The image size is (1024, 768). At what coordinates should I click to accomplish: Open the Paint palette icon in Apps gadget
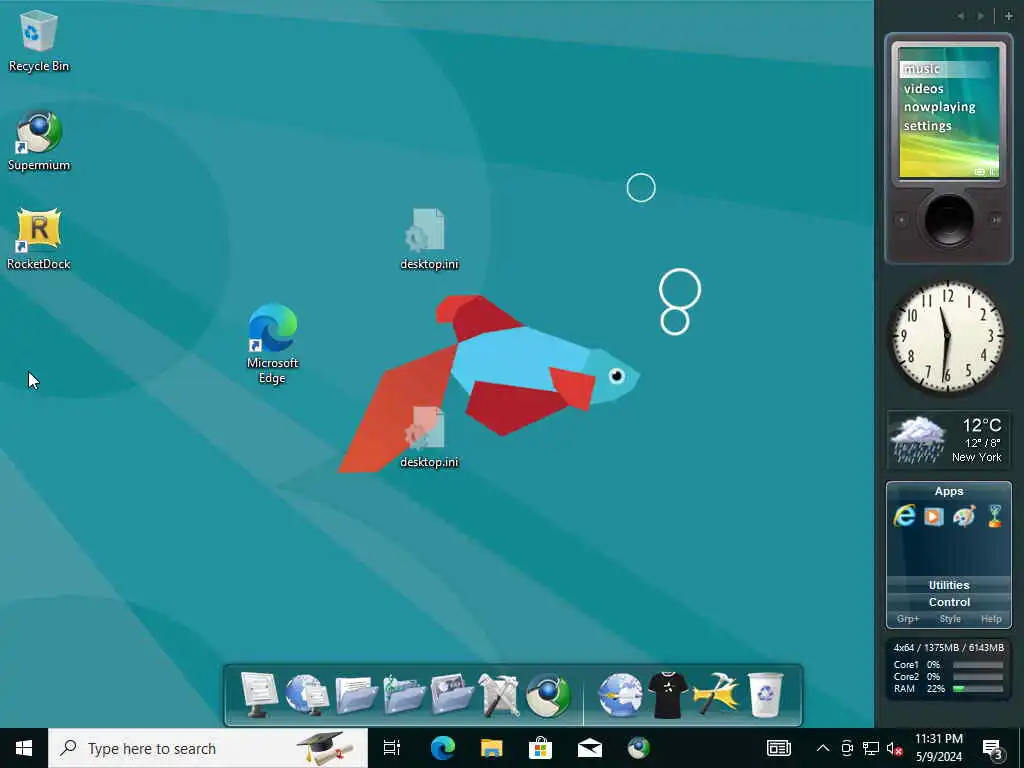(964, 516)
